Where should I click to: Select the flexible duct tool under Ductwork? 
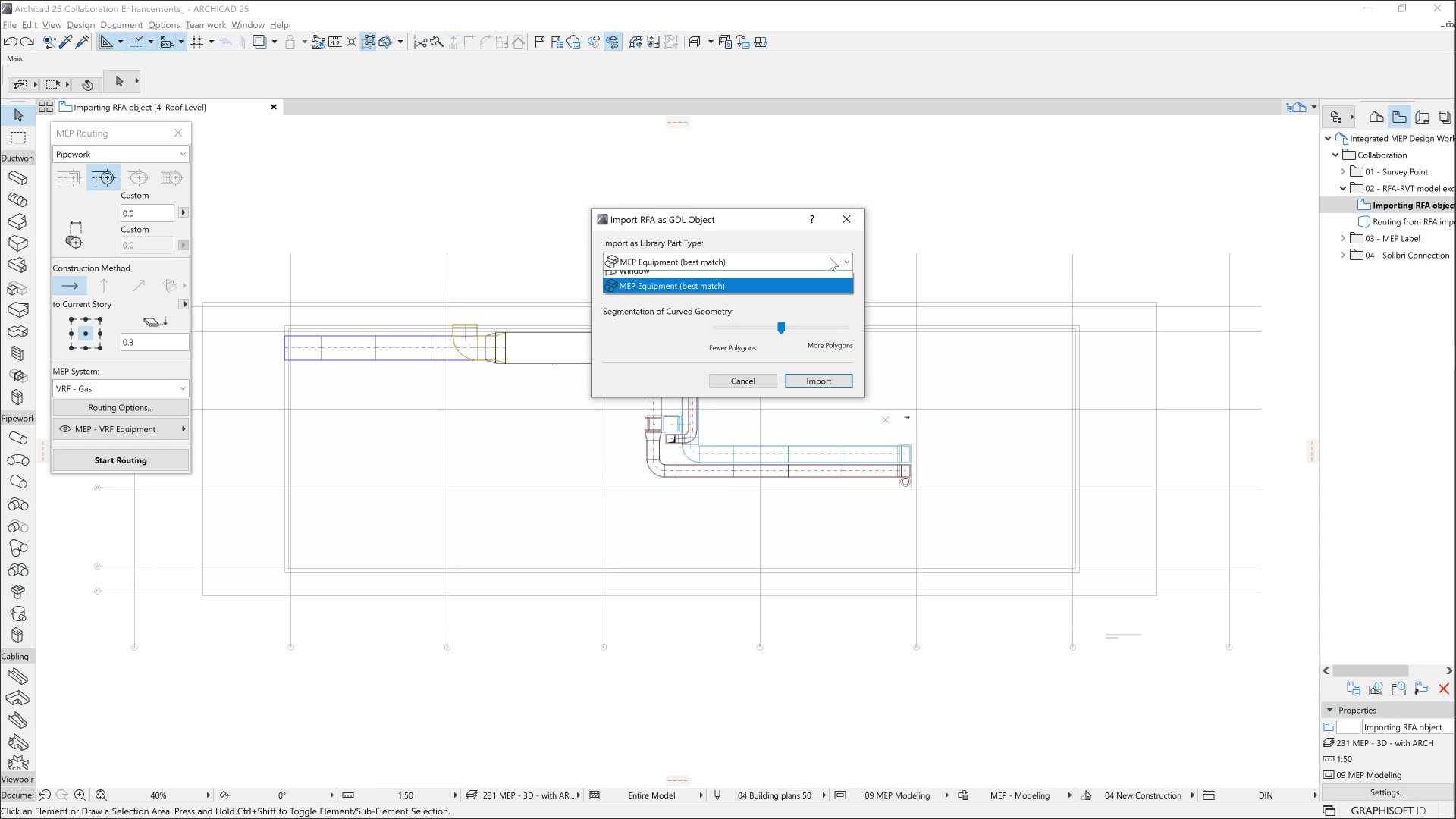pyautogui.click(x=18, y=200)
